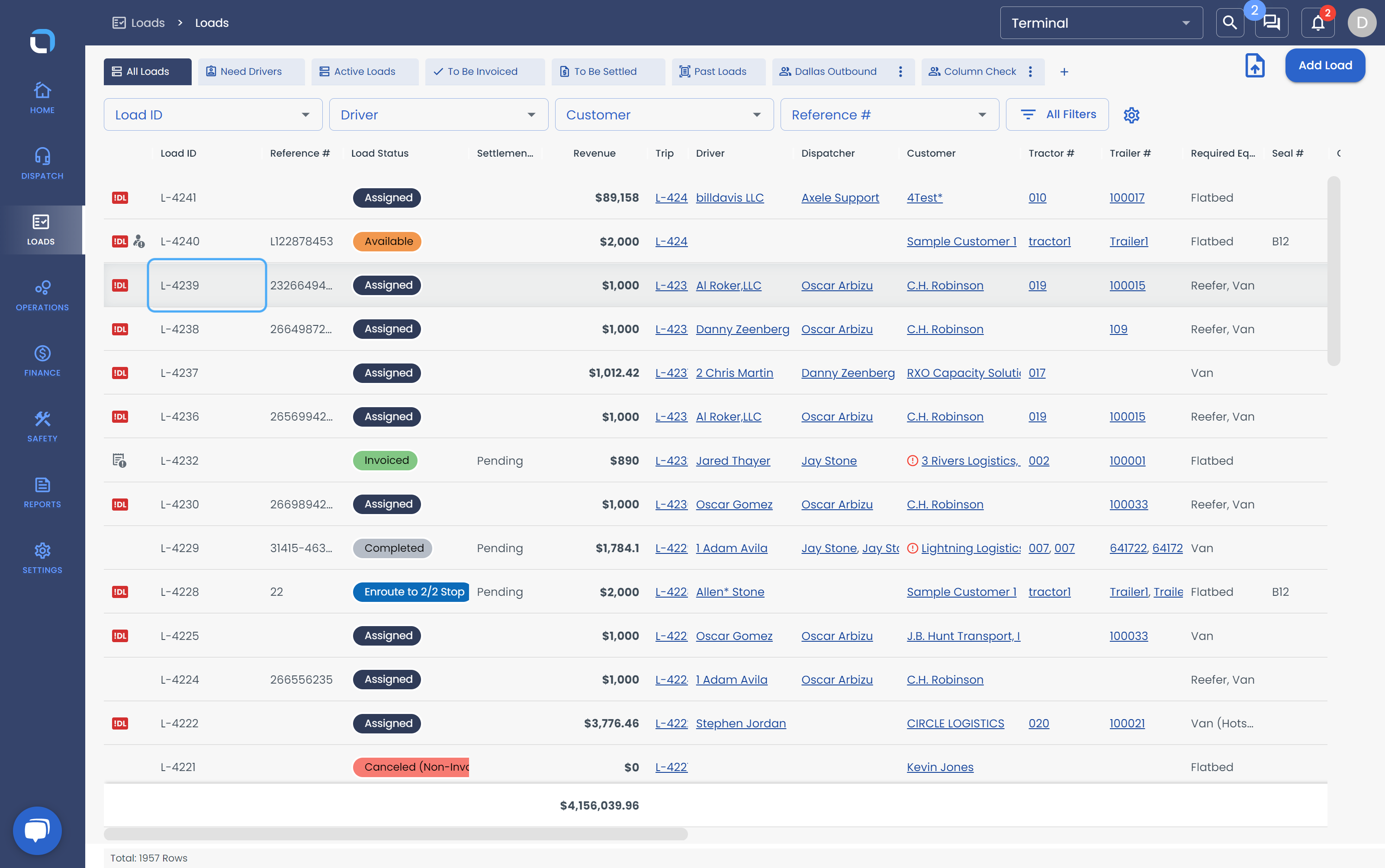This screenshot has width=1385, height=868.
Task: Expand the Reference # filter dropdown
Action: pyautogui.click(x=890, y=115)
